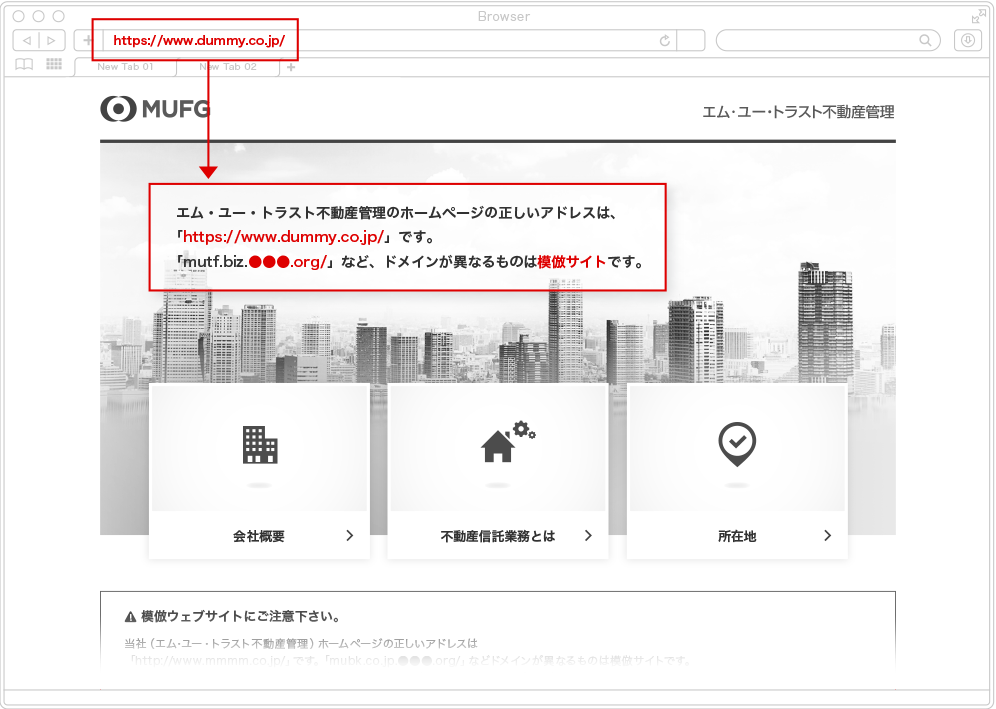The height and width of the screenshot is (709, 996).
Task: Click the mutf.biz fake domain text
Action: 255,262
